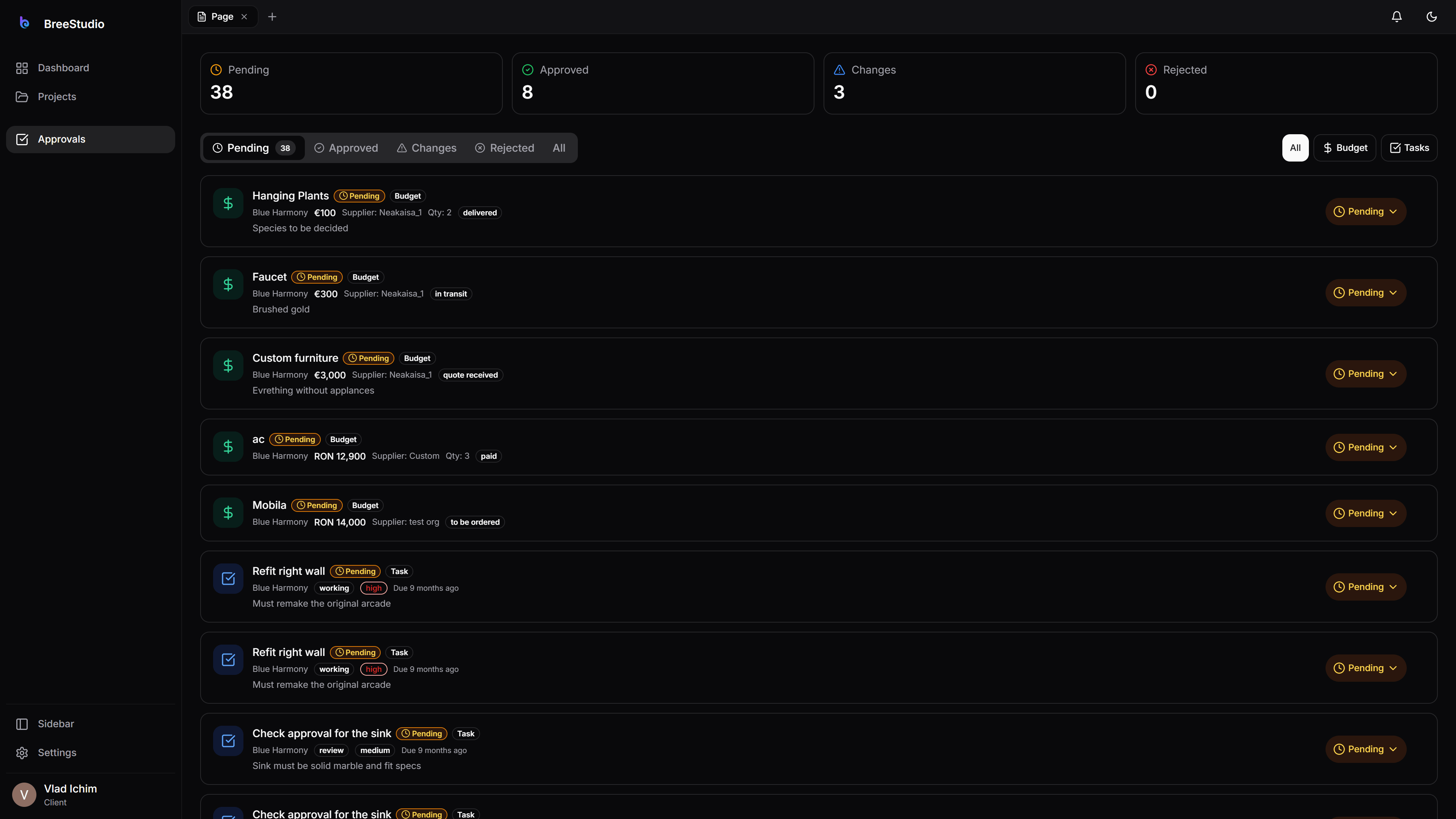Click dollar icon of Mobila
The image size is (1456, 819).
click(x=228, y=513)
